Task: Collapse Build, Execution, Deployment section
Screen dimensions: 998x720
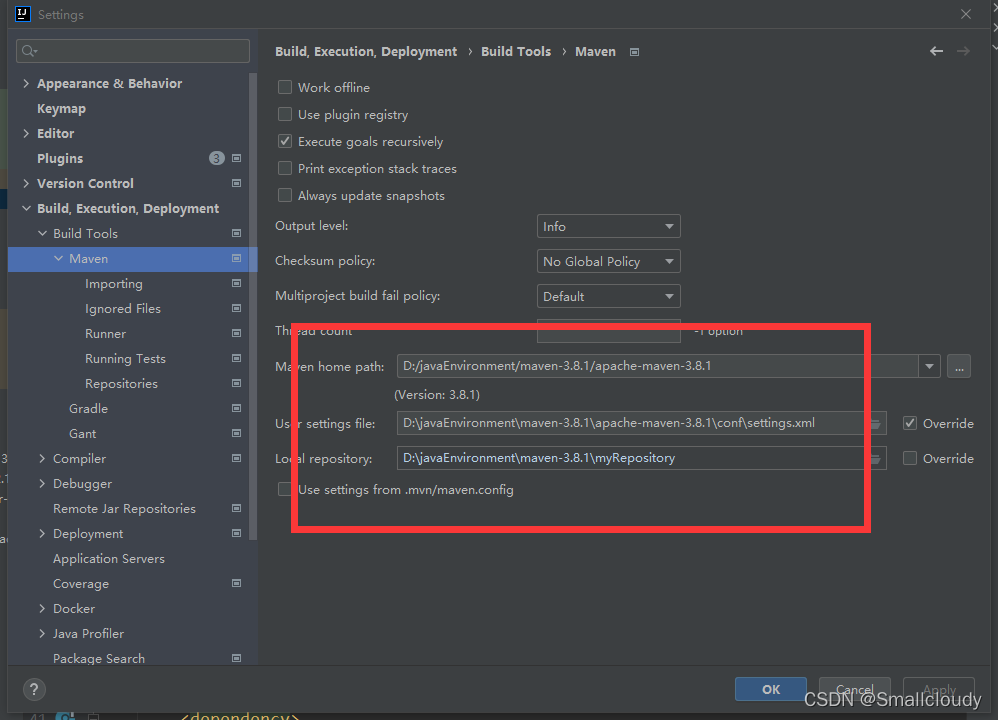Action: tap(26, 208)
